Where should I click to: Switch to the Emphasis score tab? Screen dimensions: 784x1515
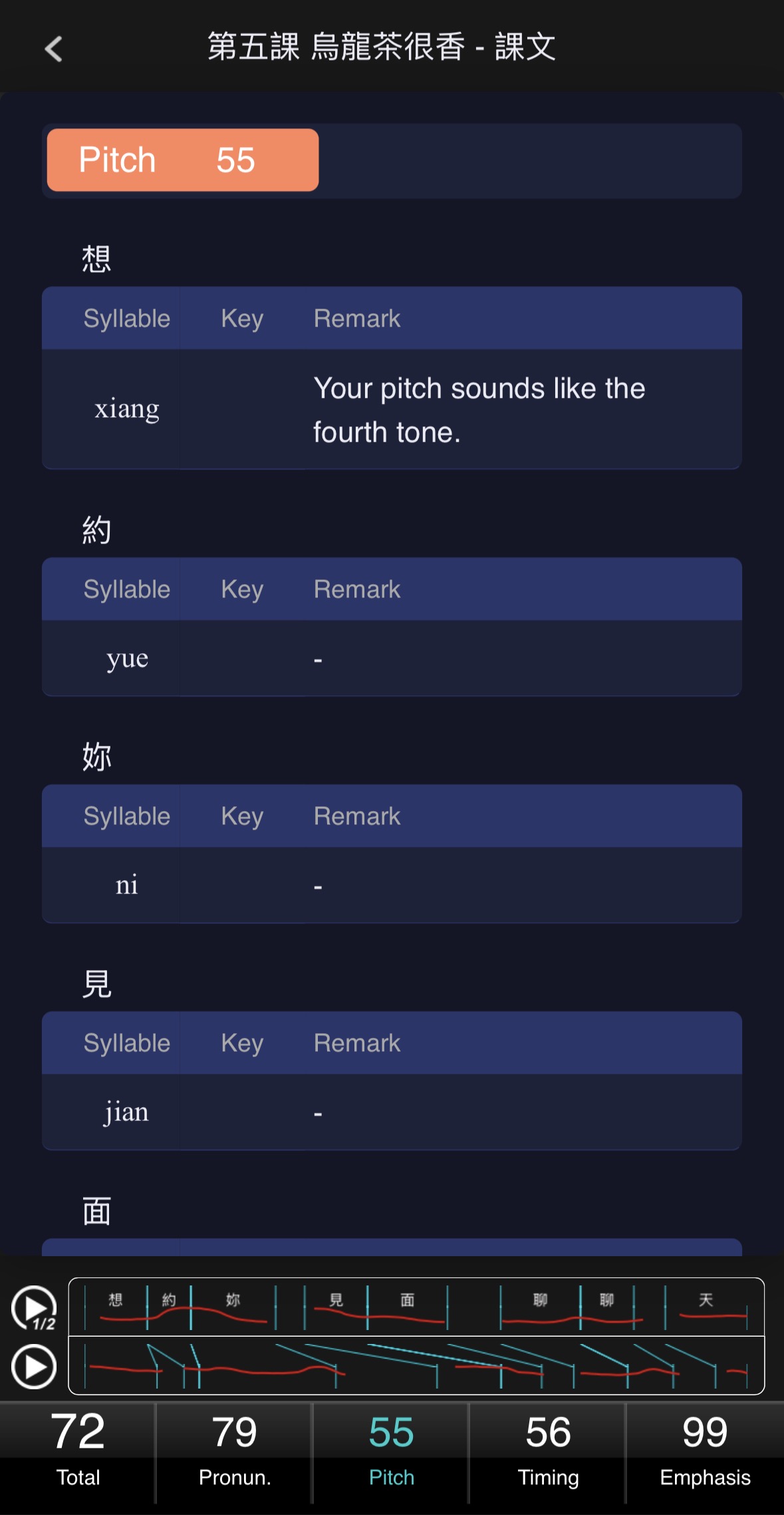pos(705,1452)
